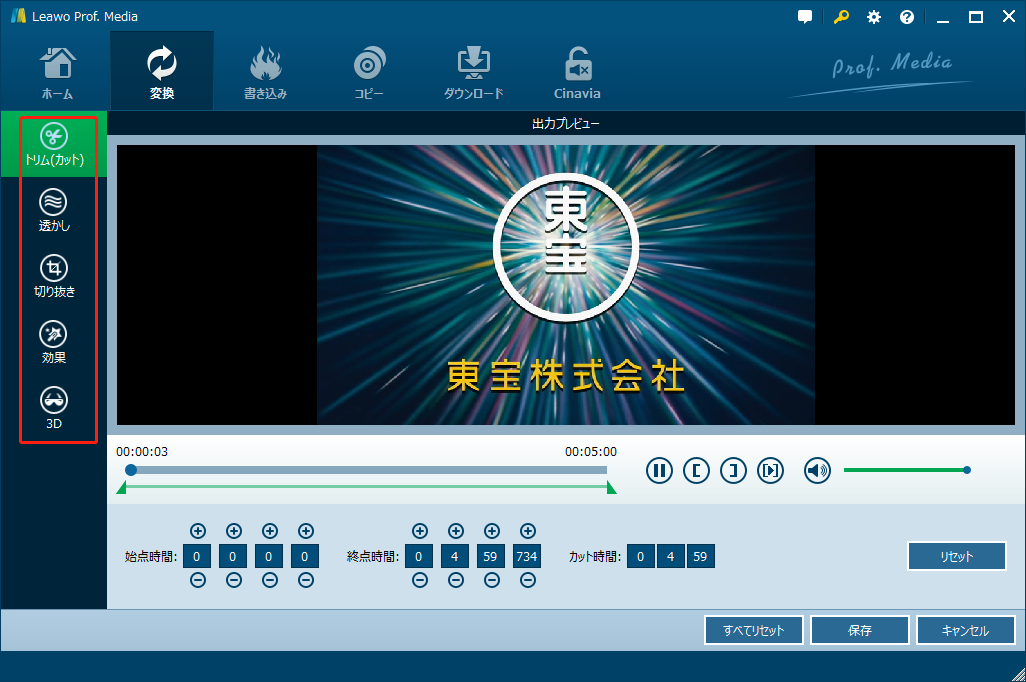Increase 始点時間 seconds with plus

click(270, 531)
